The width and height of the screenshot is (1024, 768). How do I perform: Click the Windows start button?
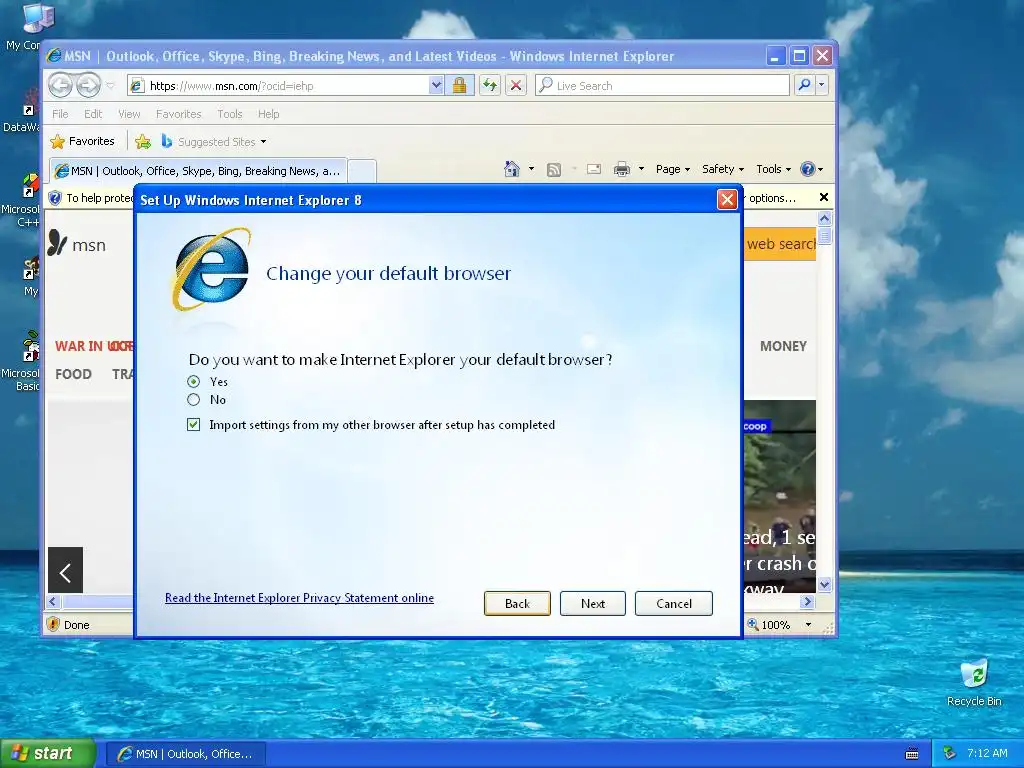click(48, 754)
